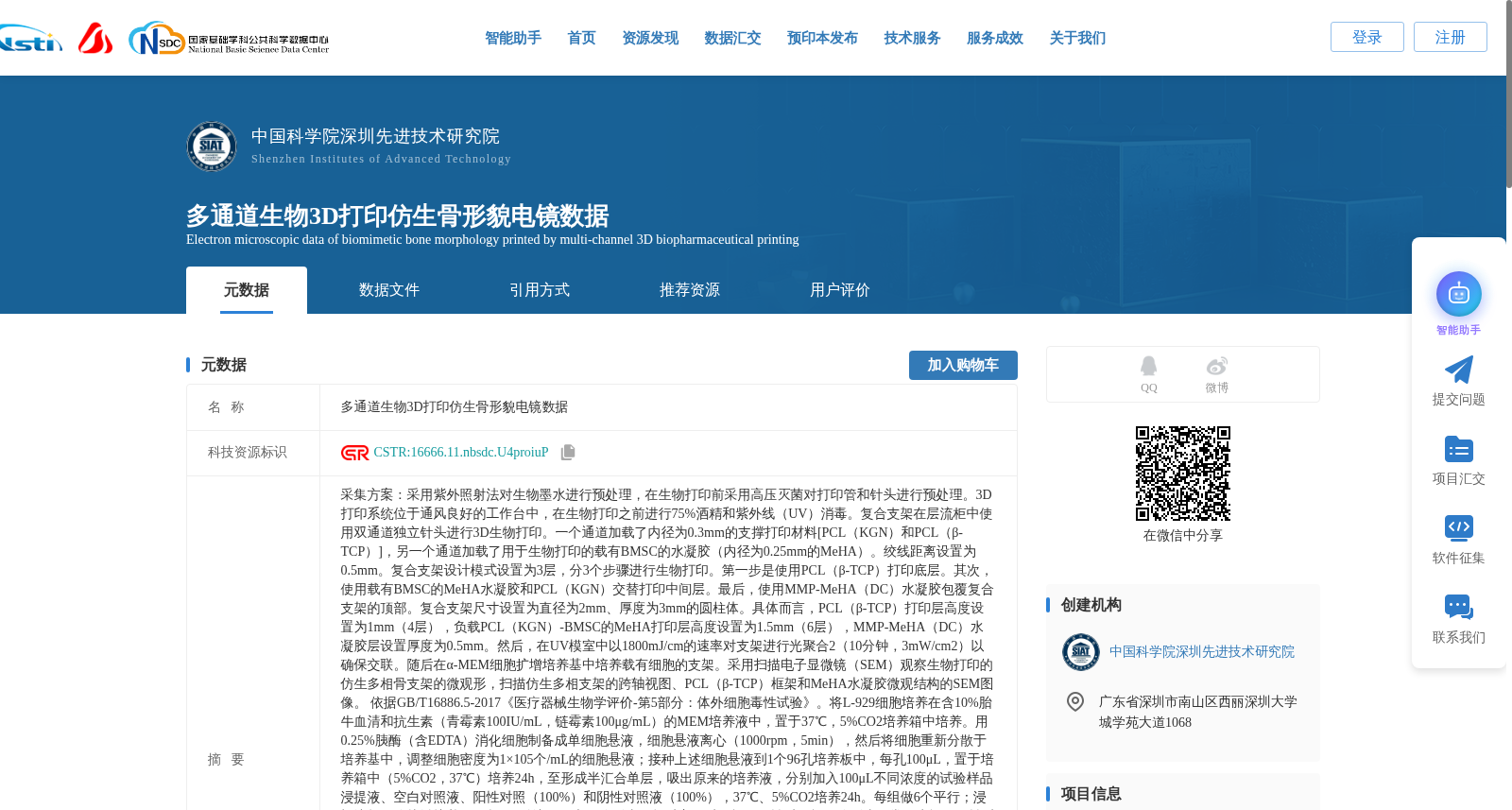Click 加入购物车 button
Viewport: 1512px width, 810px height.
963,365
